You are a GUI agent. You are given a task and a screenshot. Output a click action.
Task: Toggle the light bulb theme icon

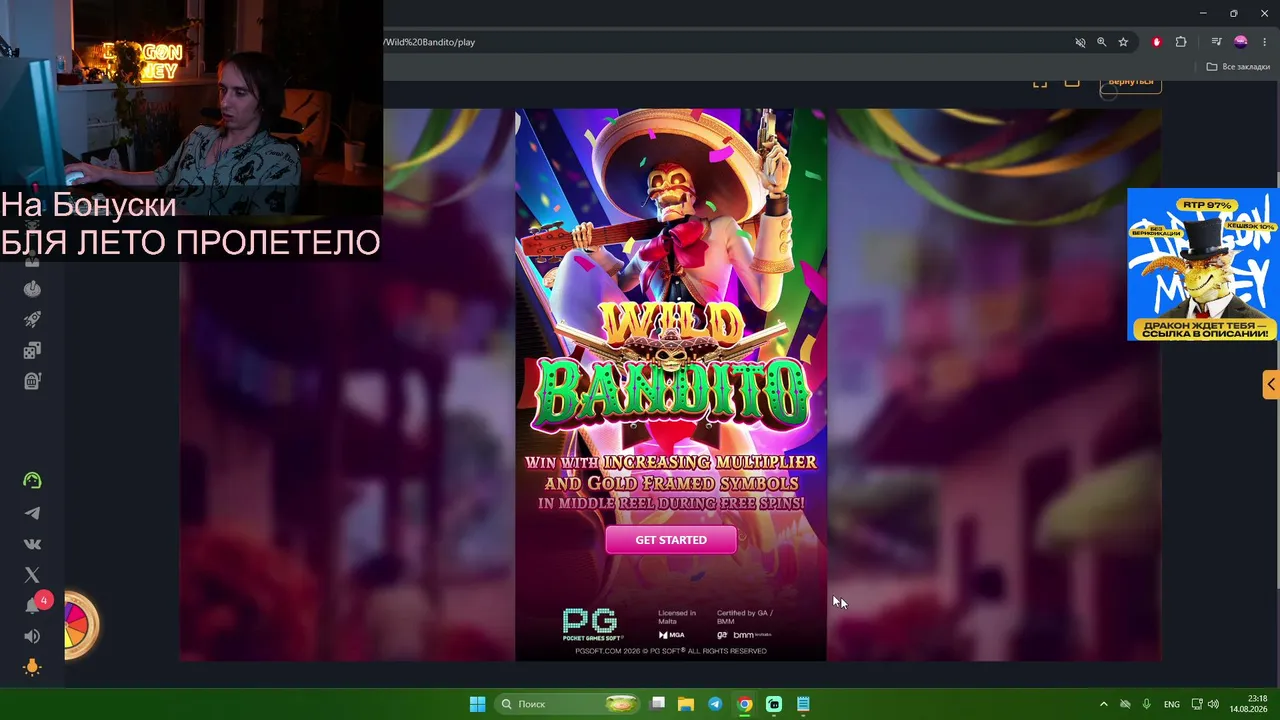point(32,667)
